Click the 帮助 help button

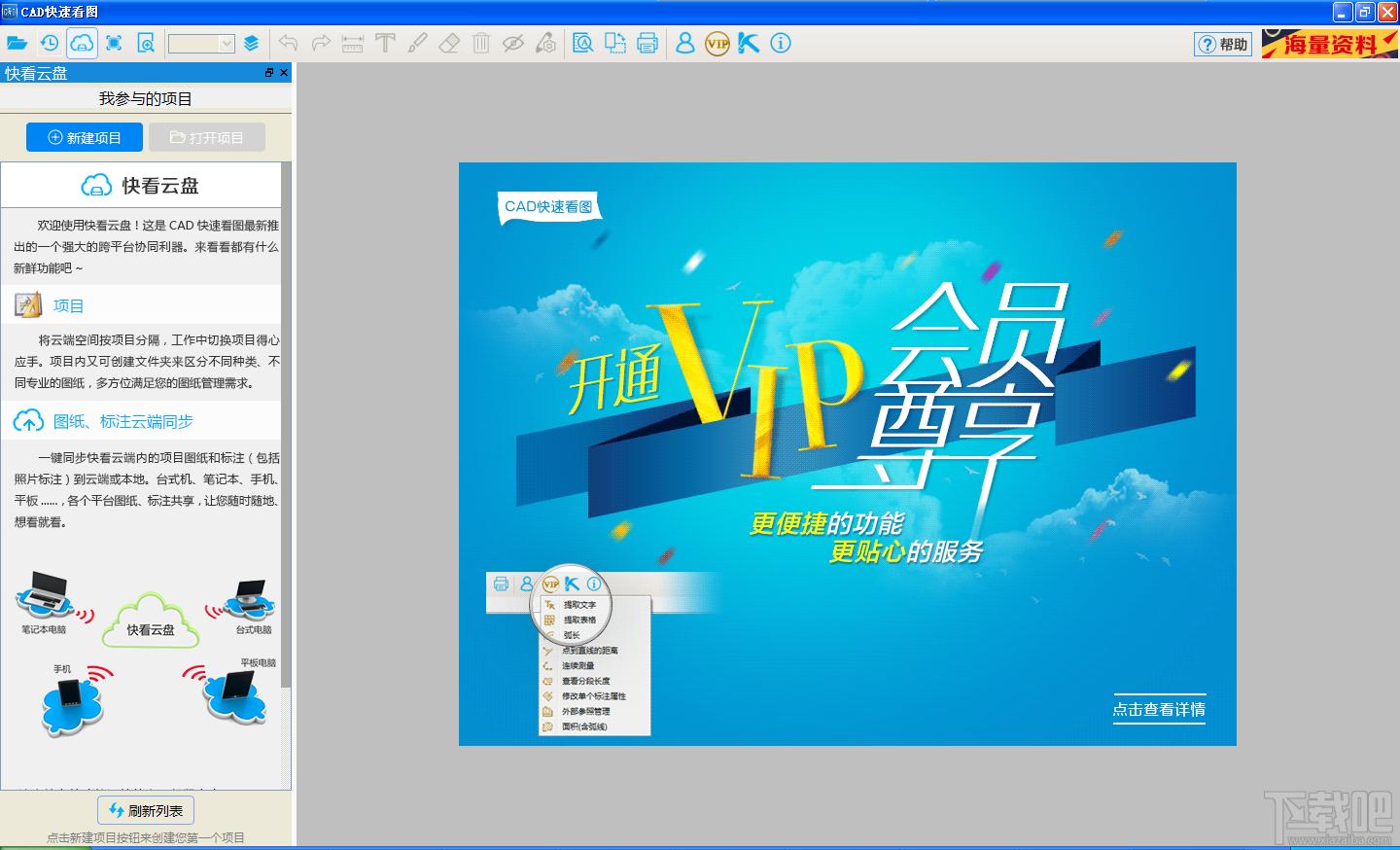1223,44
